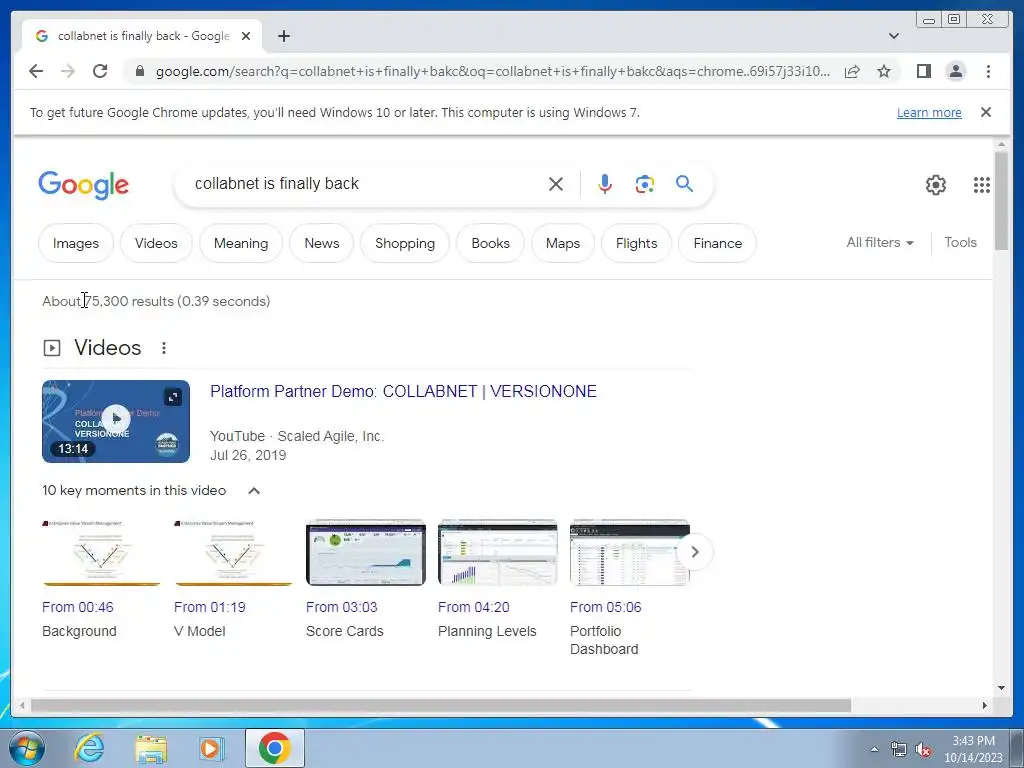This screenshot has width=1024, height=768.
Task: Open a new tab
Action: (283, 36)
